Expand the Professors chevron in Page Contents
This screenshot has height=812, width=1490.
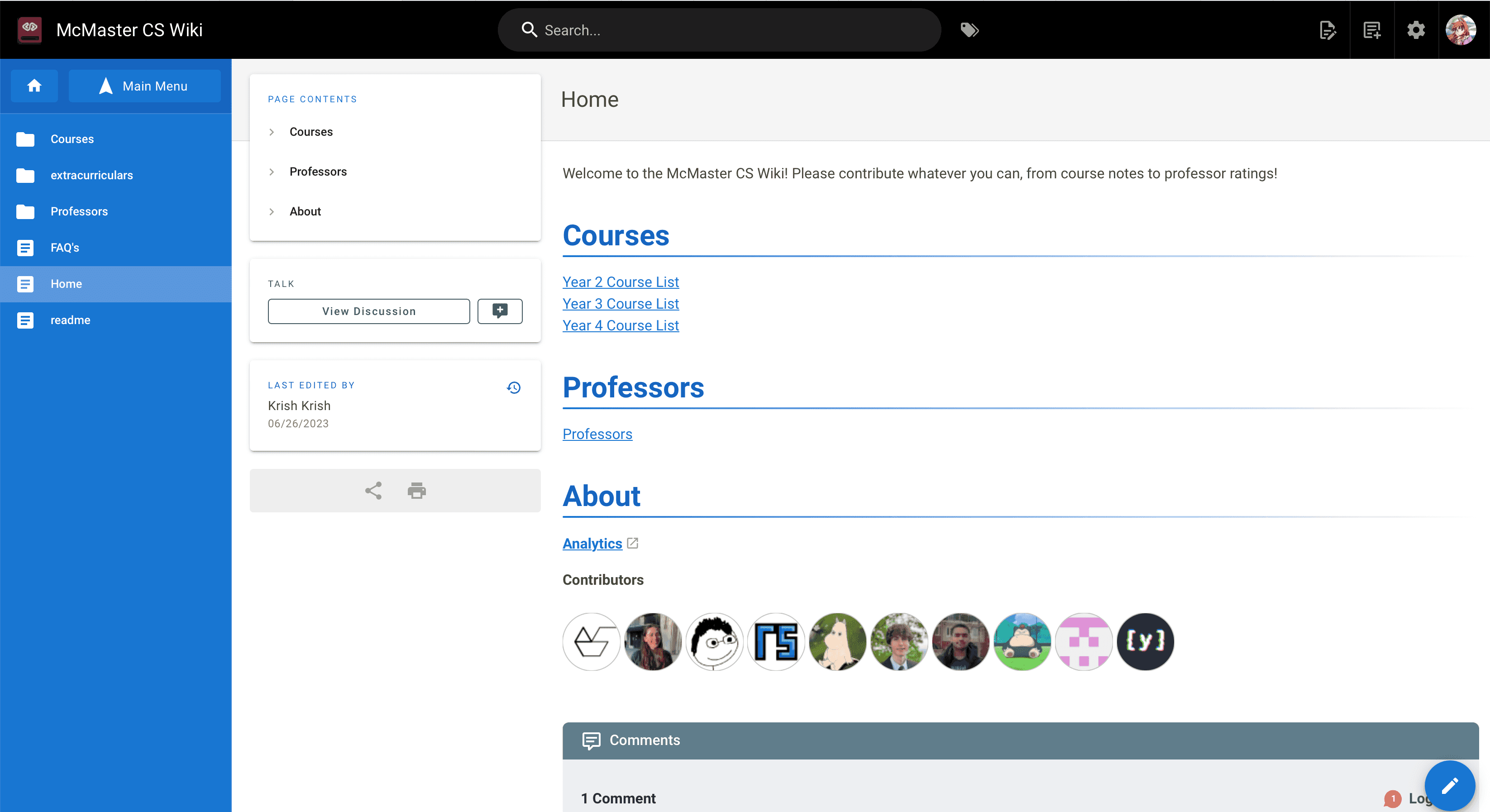(x=271, y=172)
